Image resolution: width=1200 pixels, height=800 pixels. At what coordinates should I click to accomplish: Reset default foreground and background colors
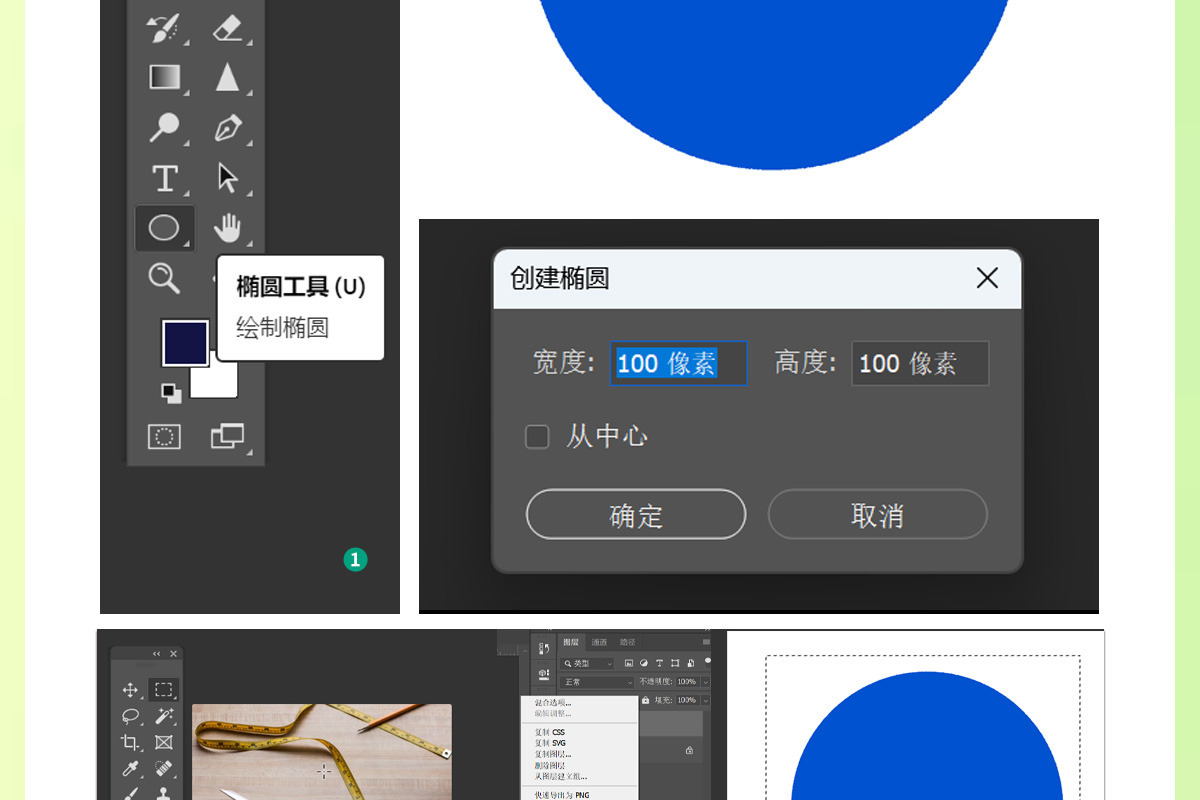point(172,393)
